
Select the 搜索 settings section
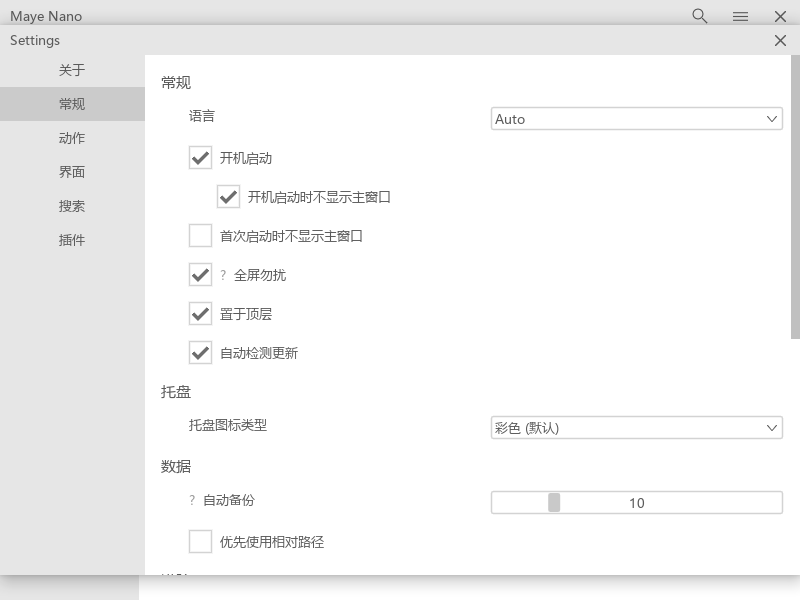click(72, 205)
